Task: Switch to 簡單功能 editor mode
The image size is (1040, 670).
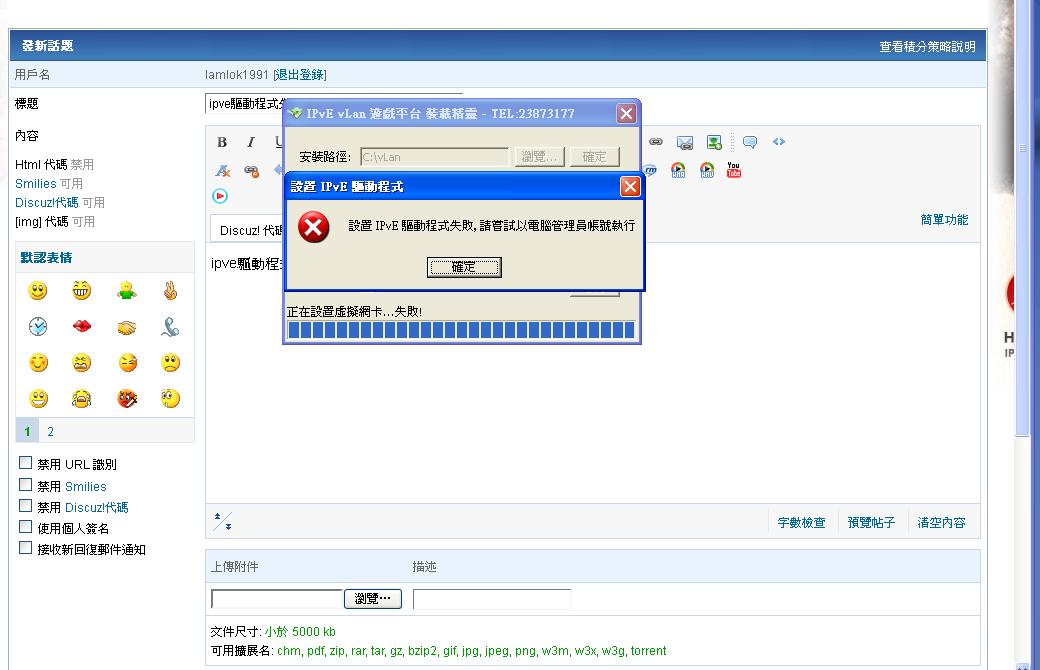Action: click(944, 220)
